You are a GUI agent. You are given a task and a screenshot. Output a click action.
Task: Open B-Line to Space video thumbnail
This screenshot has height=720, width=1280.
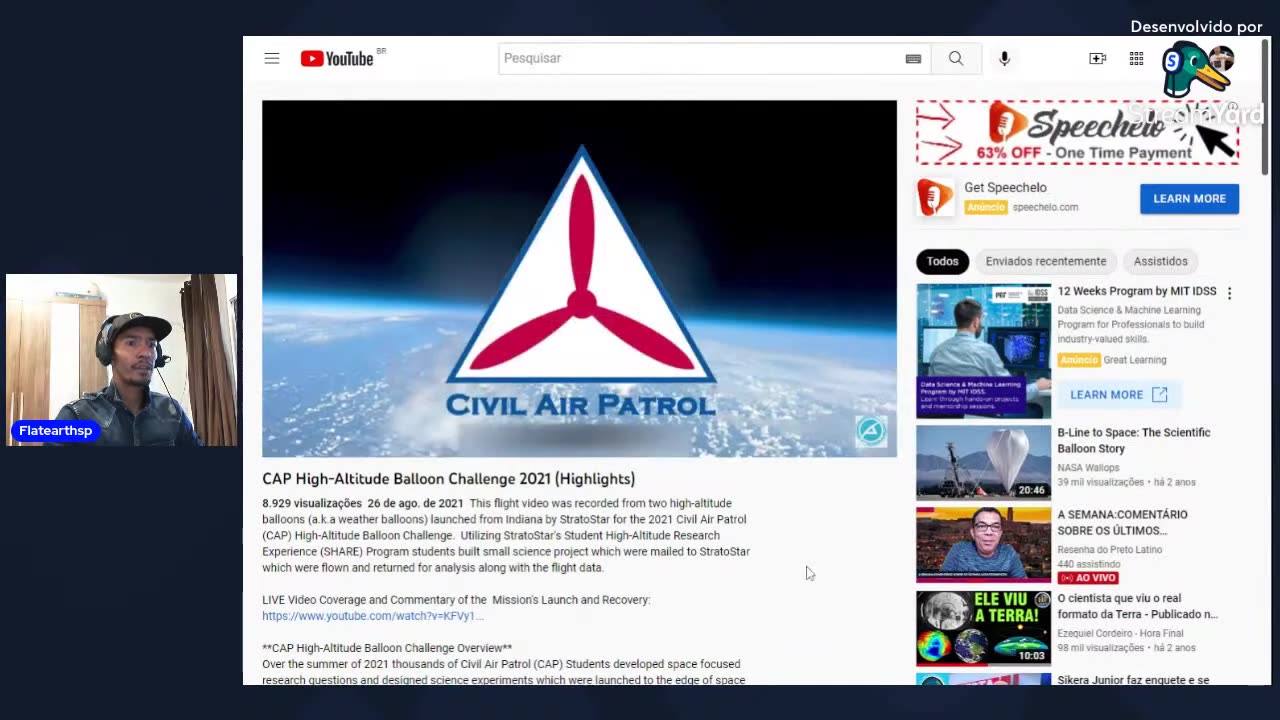983,463
